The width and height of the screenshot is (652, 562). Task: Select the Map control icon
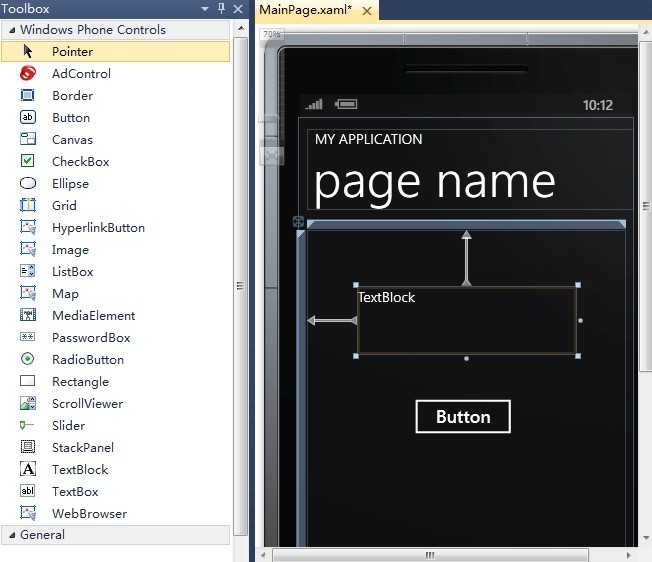27,293
